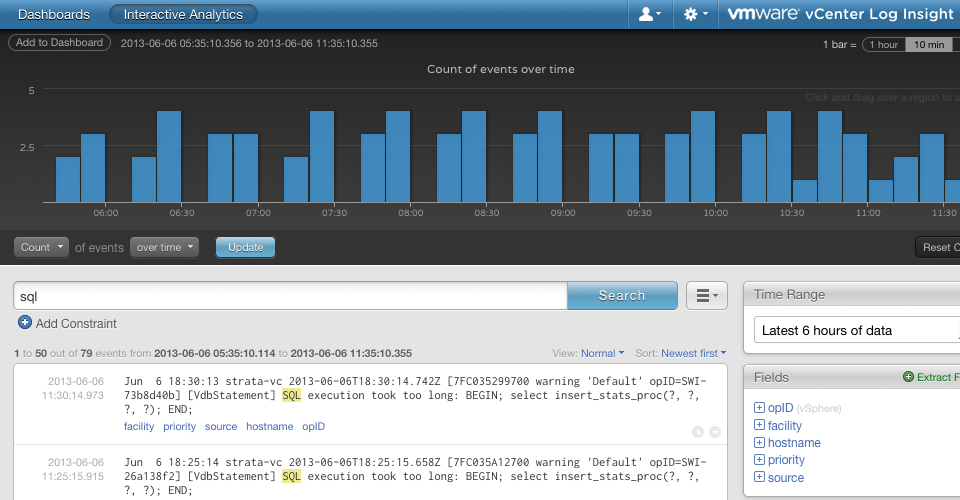Click the 06:00 time axis label
960x500 pixels.
[106, 213]
